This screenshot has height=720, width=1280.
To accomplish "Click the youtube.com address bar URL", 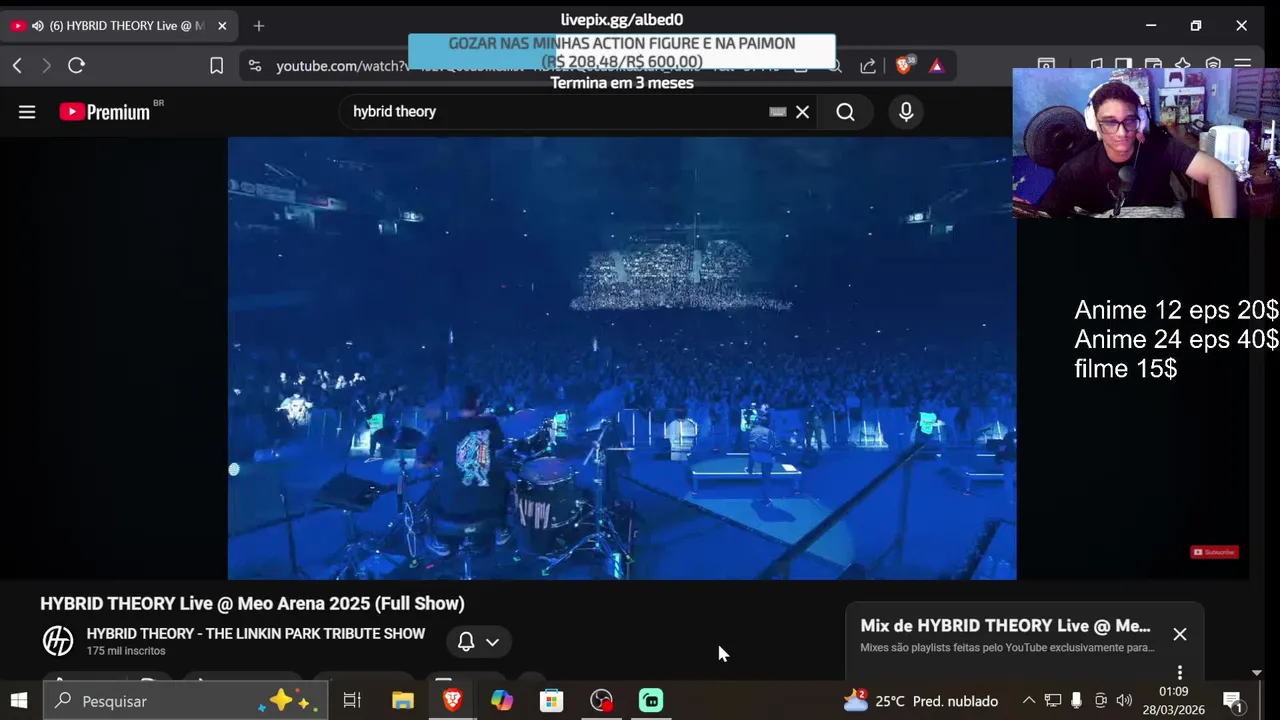I will pyautogui.click(x=342, y=66).
